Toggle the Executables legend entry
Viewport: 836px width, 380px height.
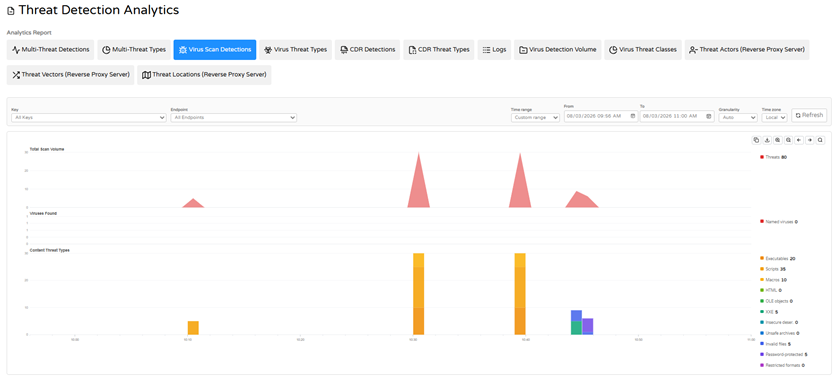click(x=778, y=258)
